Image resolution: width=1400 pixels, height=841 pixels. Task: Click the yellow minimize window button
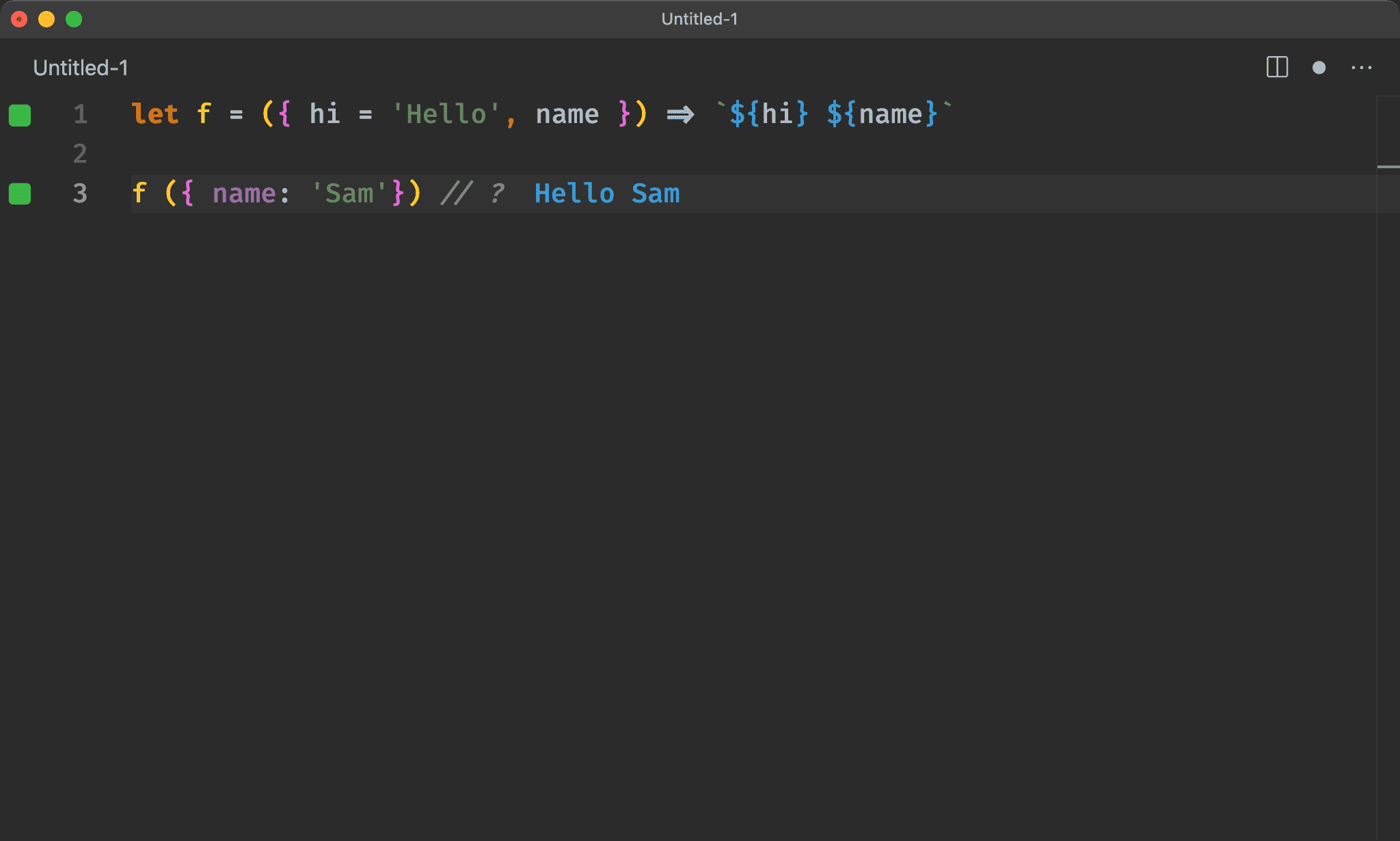coord(46,19)
